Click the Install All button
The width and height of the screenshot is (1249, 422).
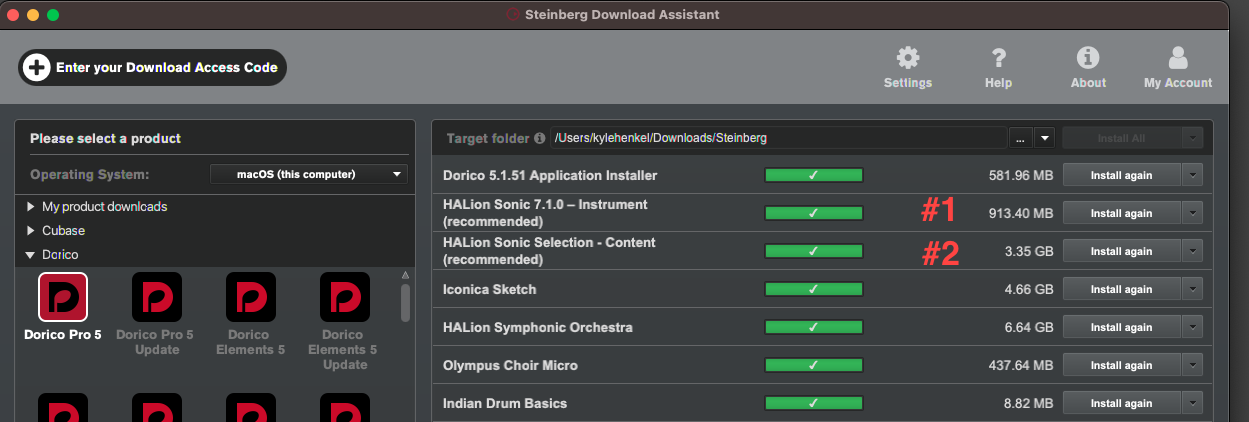pos(1122,138)
